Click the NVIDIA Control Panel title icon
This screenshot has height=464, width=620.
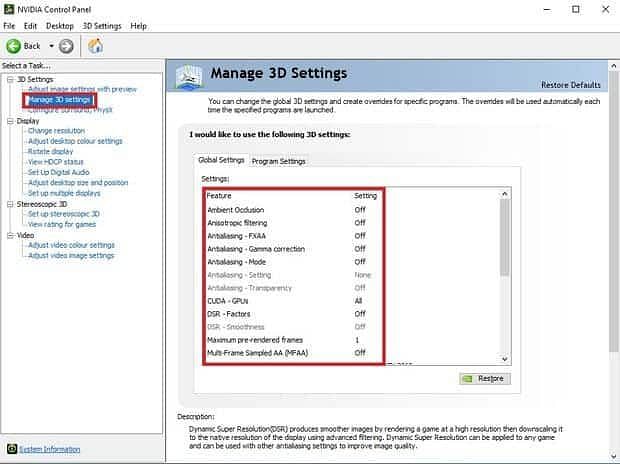coord(9,9)
